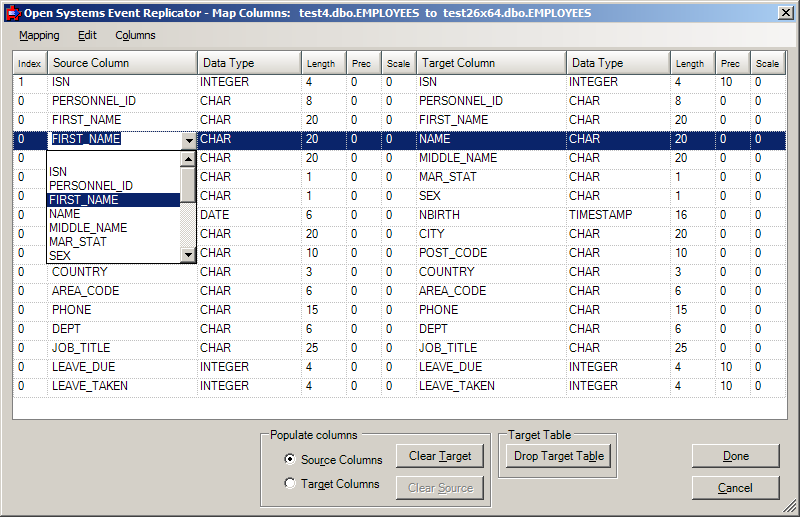Viewport: 800px width, 517px height.
Task: Choose the blank entry in dropdown list
Action: pyautogui.click(x=113, y=158)
